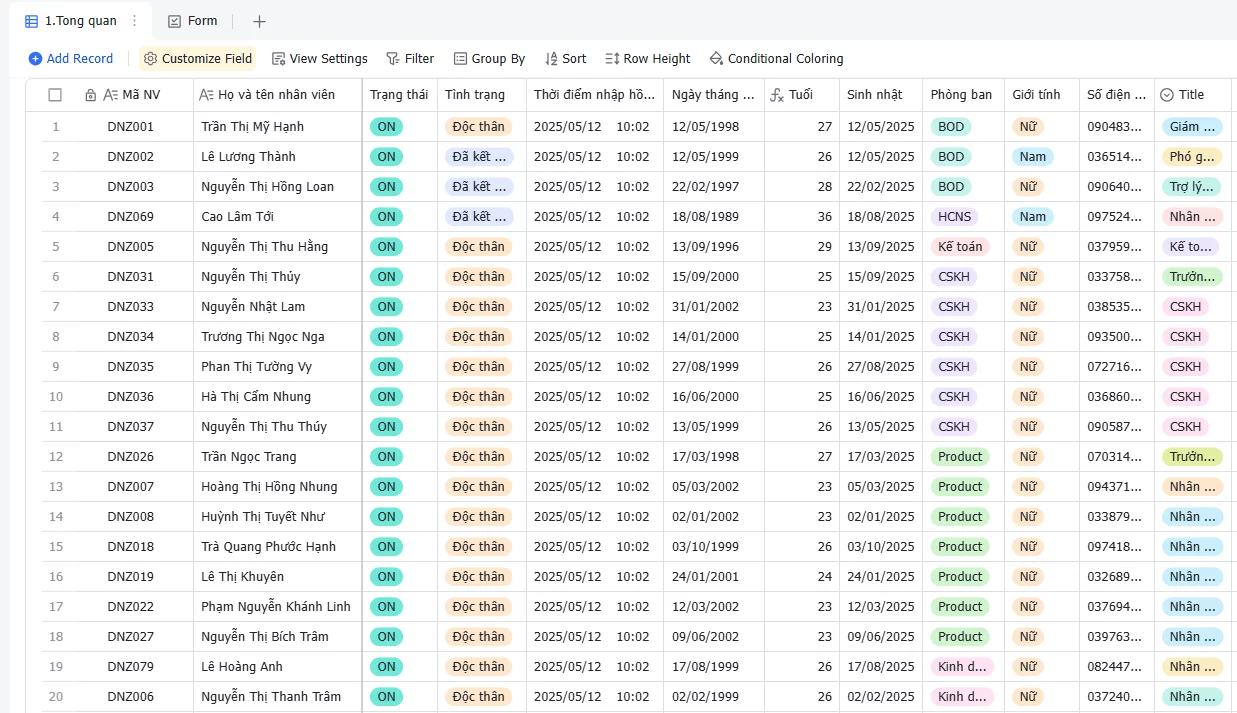Open Kinh d... tag for Lê Hoàng Anh
1237x713 pixels.
click(x=962, y=667)
